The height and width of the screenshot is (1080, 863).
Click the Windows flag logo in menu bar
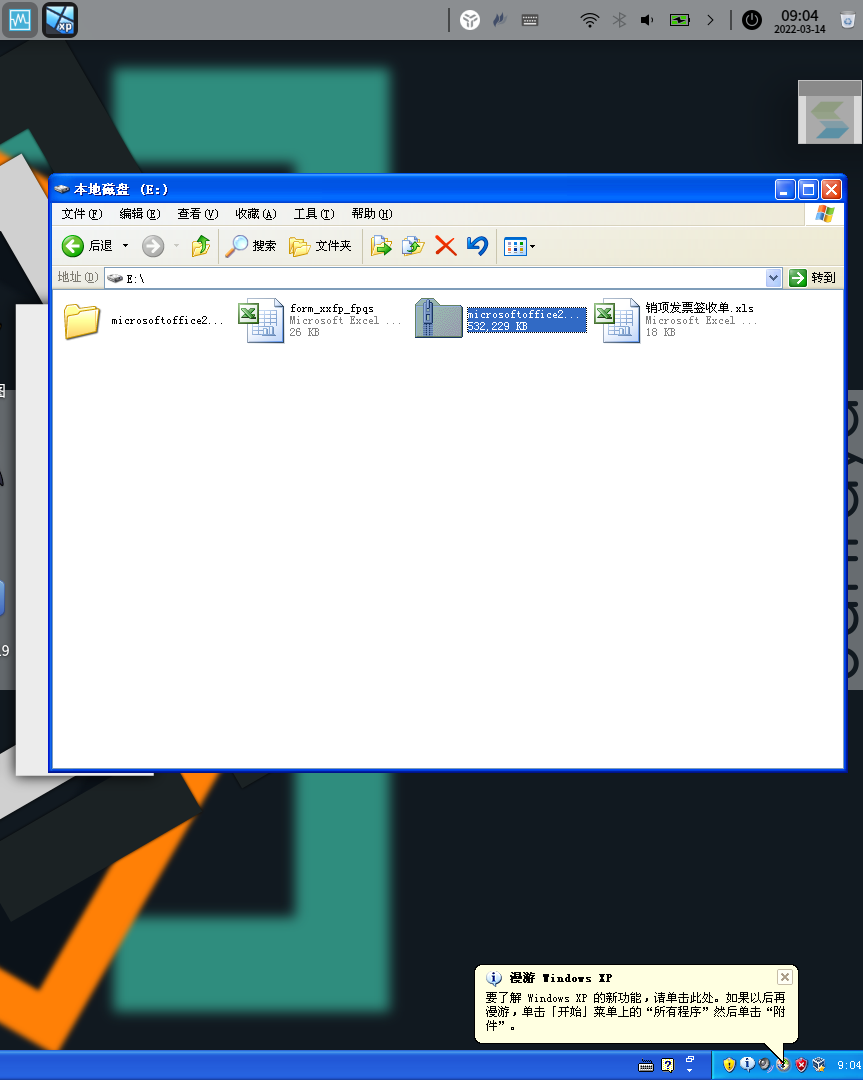(824, 214)
